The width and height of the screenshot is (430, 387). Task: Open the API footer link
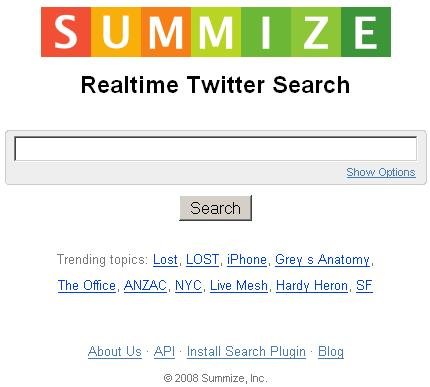pos(164,351)
